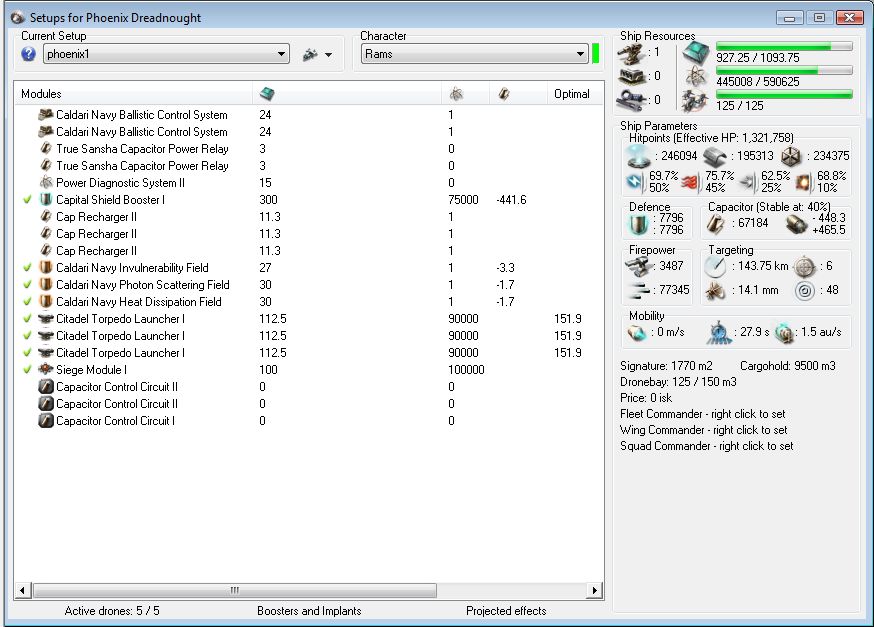Open the Active drones 5 / 5 panel
This screenshot has height=627, width=874.
click(x=112, y=611)
